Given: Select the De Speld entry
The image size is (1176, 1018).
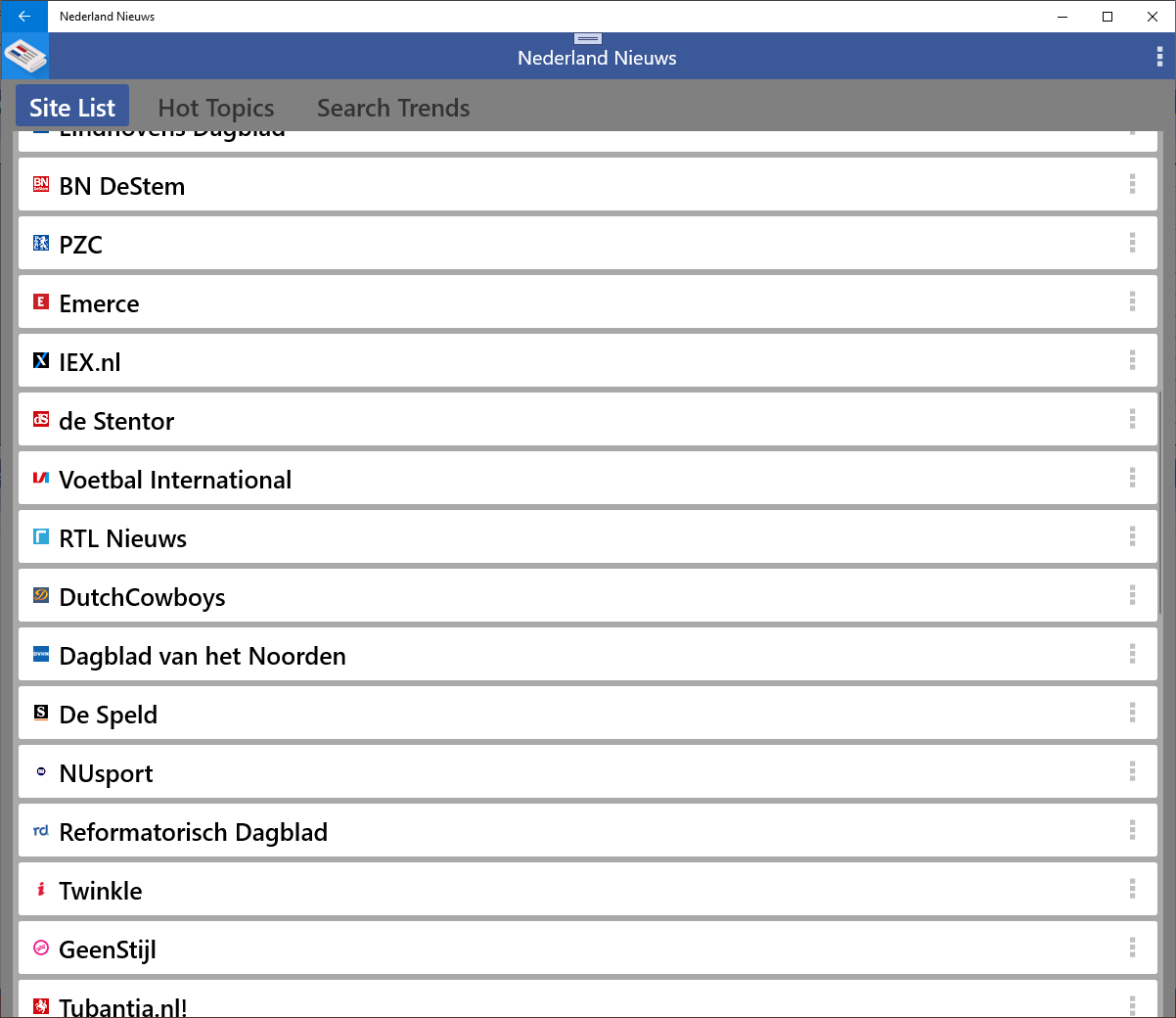Looking at the screenshot, I should click(588, 713).
